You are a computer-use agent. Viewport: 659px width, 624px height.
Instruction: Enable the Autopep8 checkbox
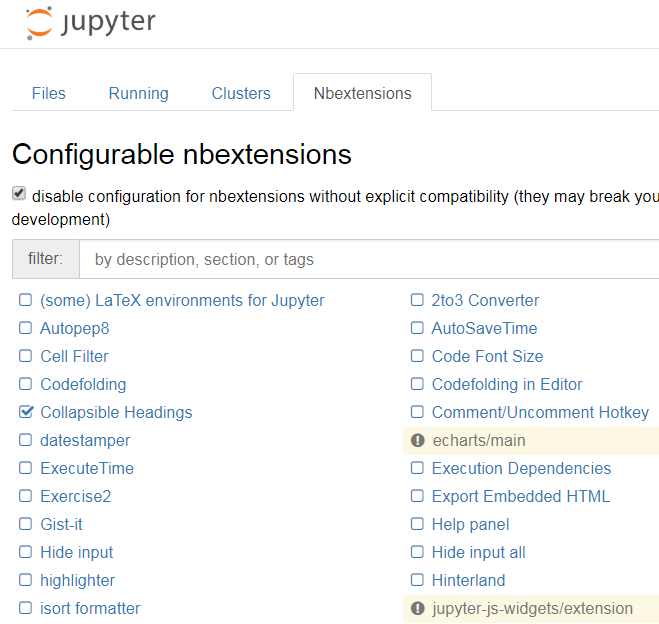26,328
